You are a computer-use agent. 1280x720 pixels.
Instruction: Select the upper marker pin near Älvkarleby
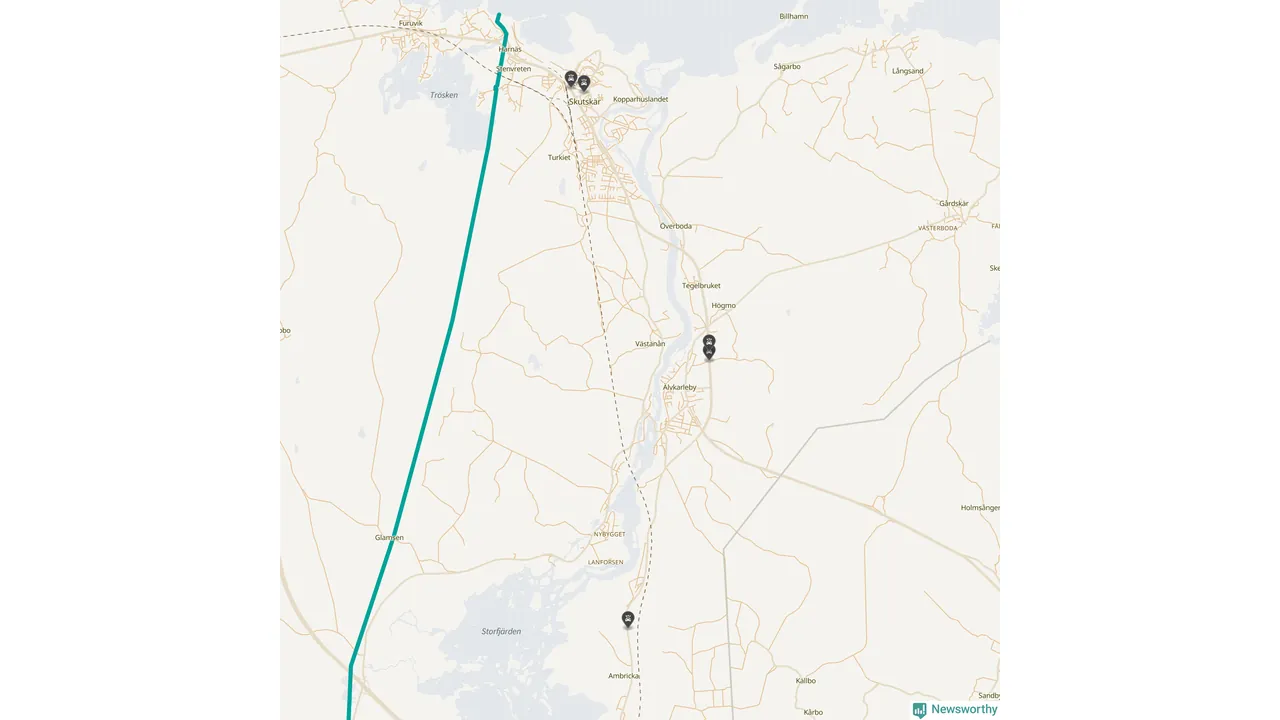point(709,341)
